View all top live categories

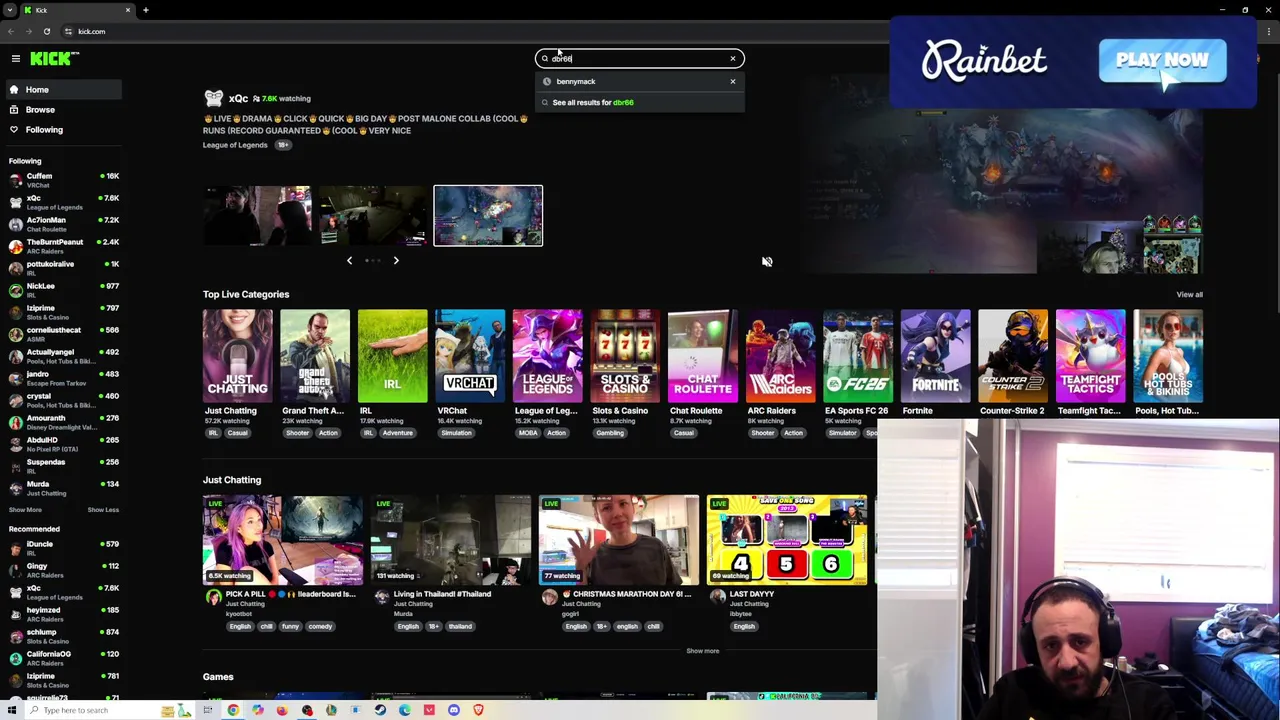tap(1189, 295)
